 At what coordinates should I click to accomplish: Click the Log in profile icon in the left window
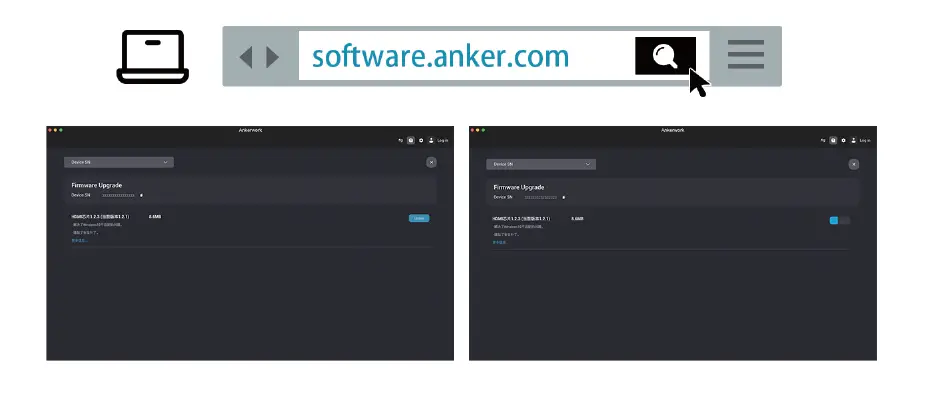tap(431, 141)
